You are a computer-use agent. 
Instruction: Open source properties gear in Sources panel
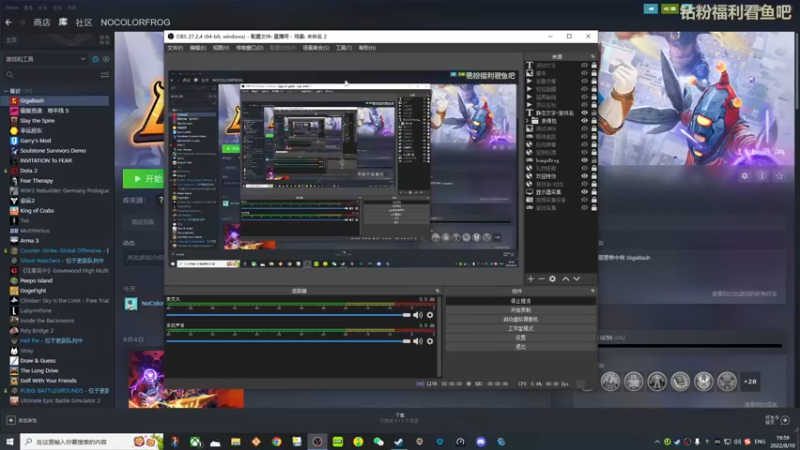tap(553, 279)
